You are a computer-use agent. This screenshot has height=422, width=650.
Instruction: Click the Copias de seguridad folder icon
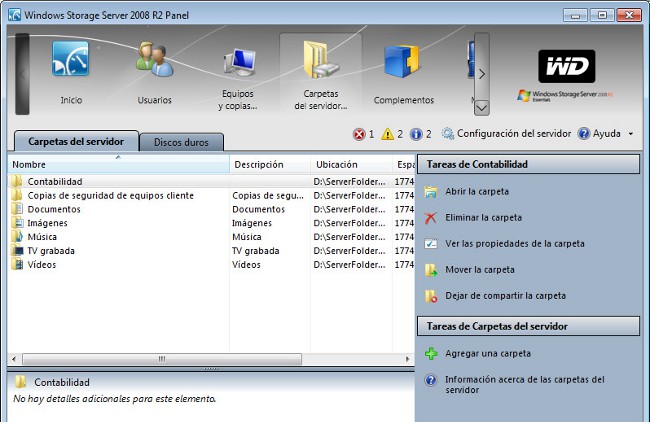pos(17,195)
